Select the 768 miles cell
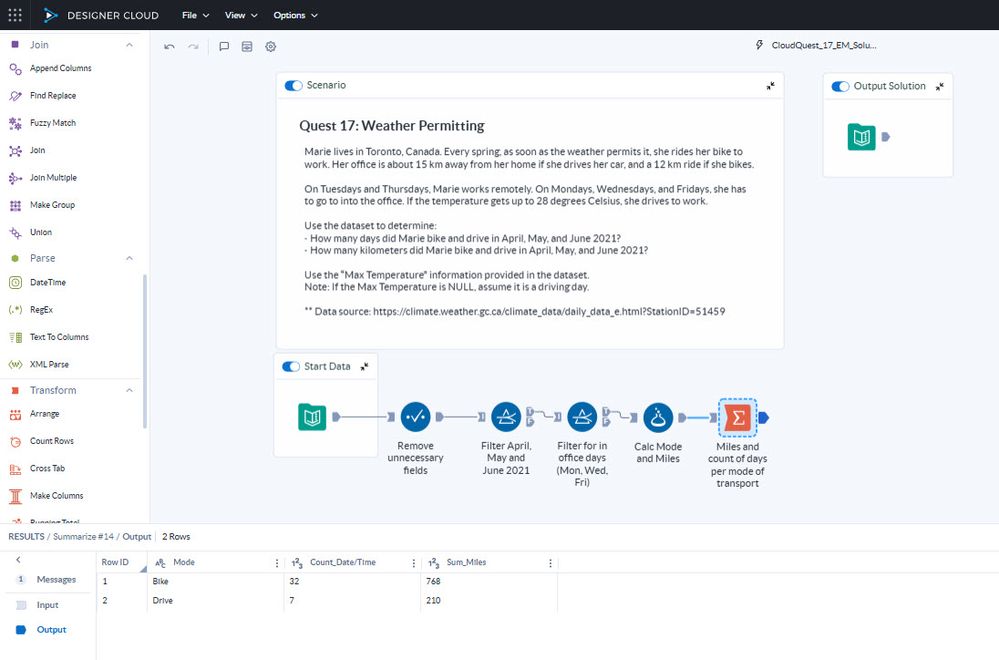Viewport: 999px width, 660px height. point(489,581)
